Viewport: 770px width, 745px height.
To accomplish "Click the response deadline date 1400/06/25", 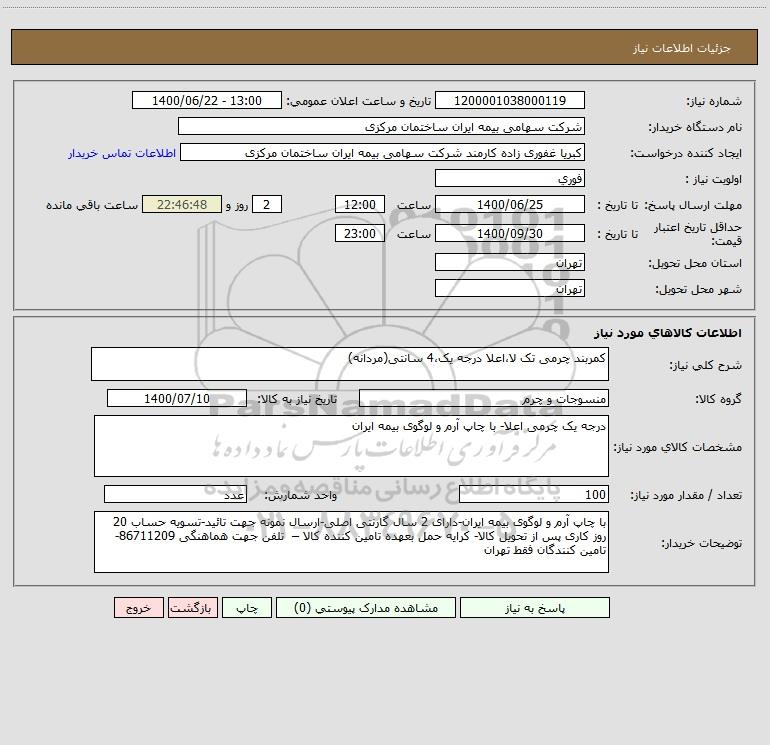I will click(510, 204).
